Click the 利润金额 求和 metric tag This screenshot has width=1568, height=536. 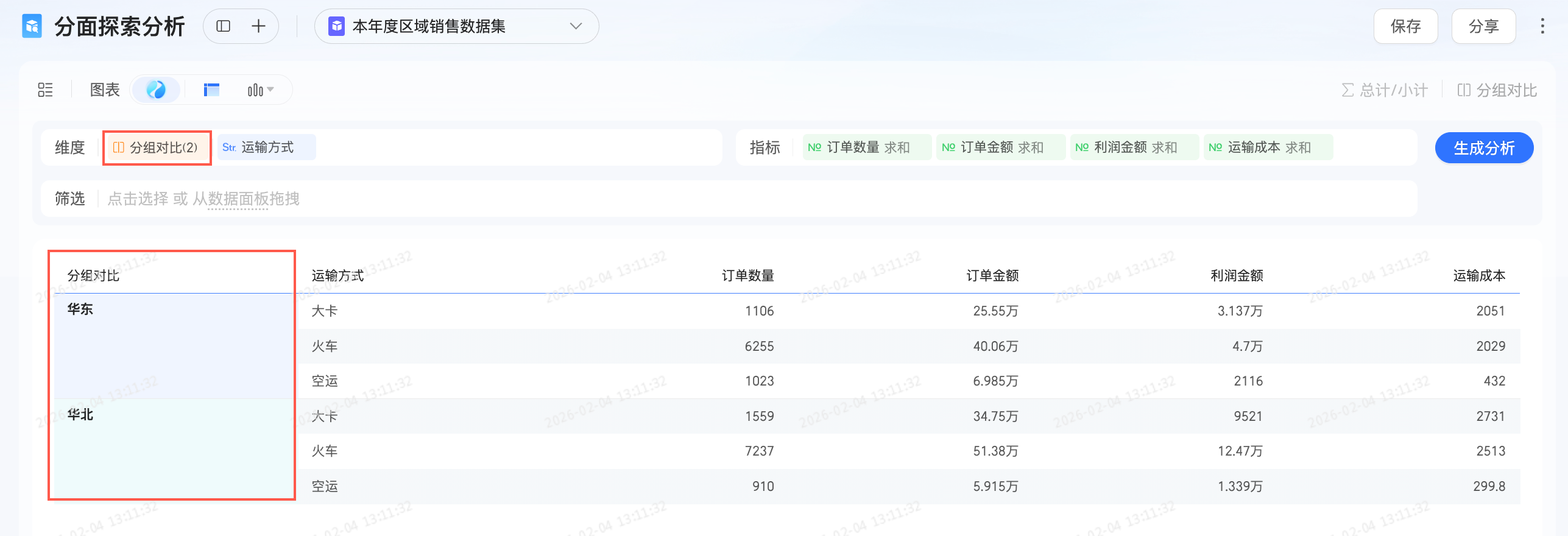coord(1134,147)
